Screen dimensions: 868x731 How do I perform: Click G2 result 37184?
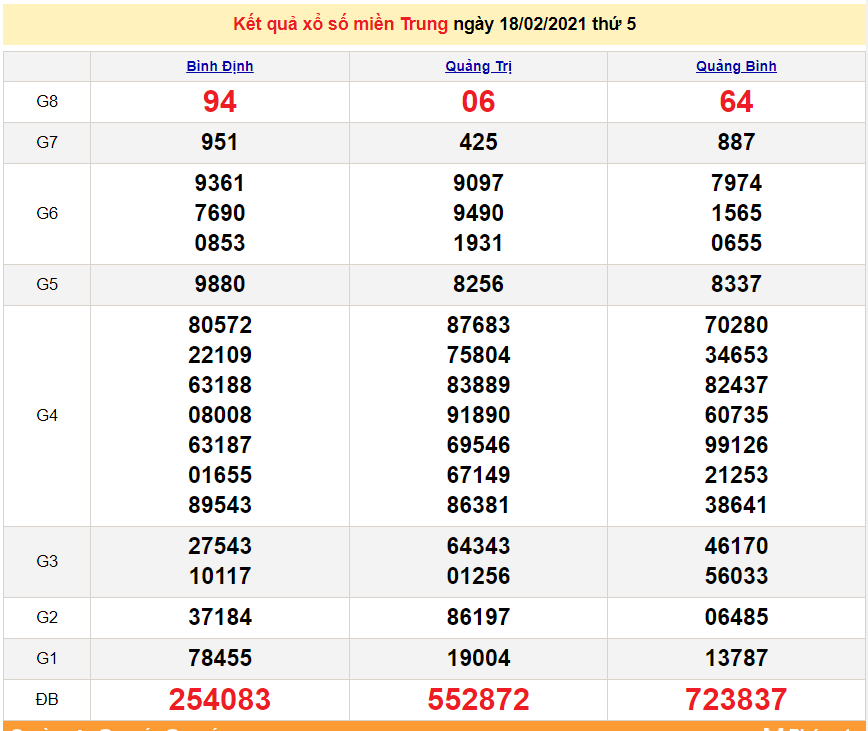click(220, 617)
